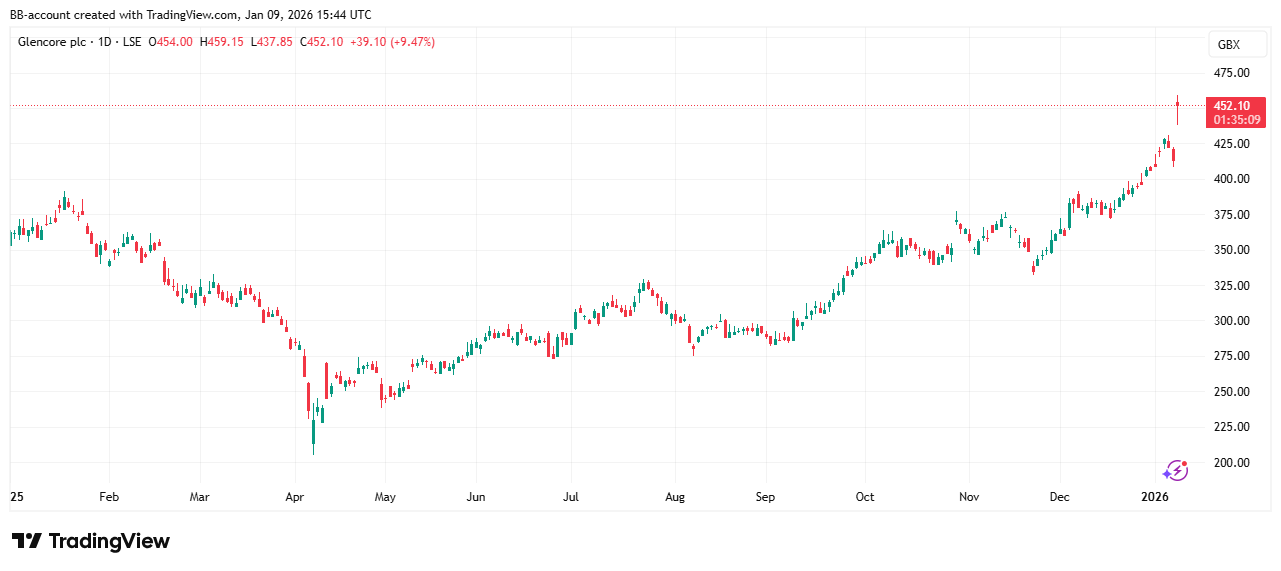This screenshot has height=571, width=1281.
Task: Click the high price value H459.15
Action: coord(221,42)
